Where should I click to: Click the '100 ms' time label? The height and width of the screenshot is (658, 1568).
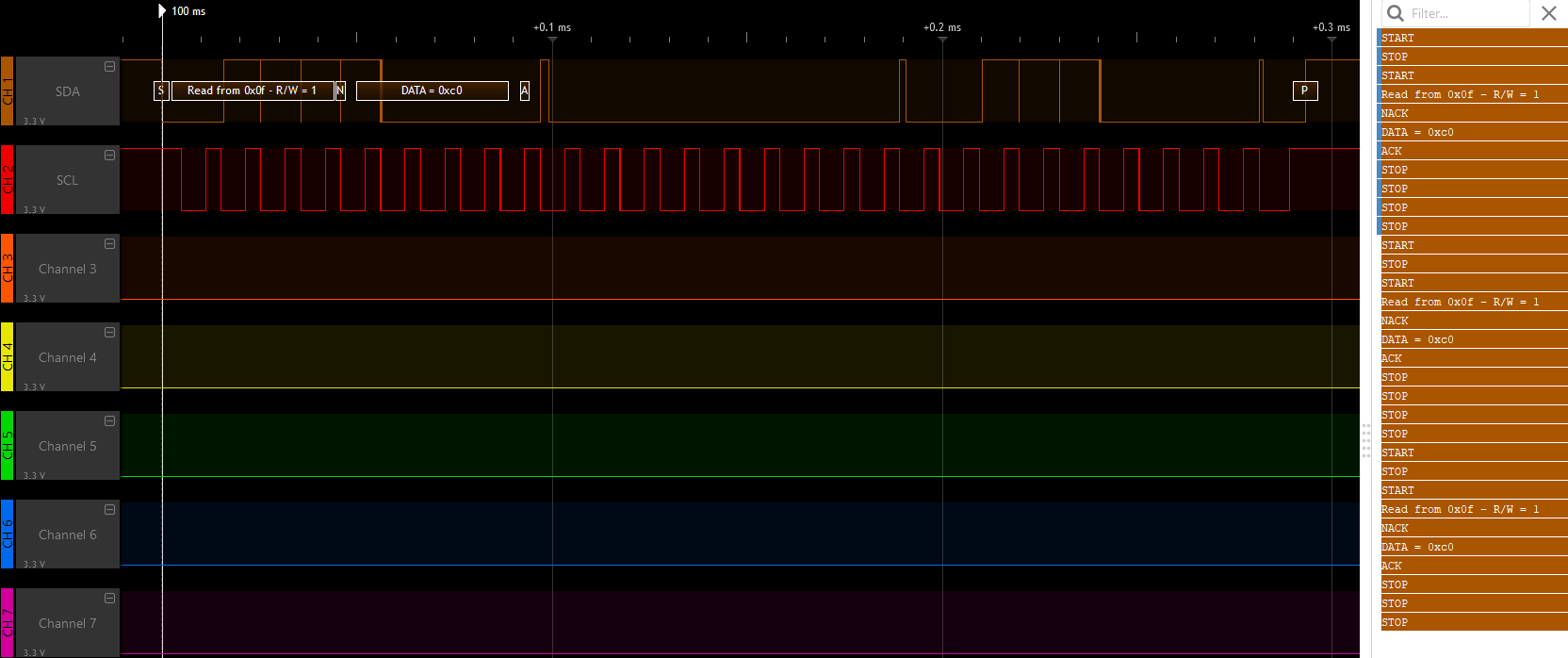click(x=188, y=11)
